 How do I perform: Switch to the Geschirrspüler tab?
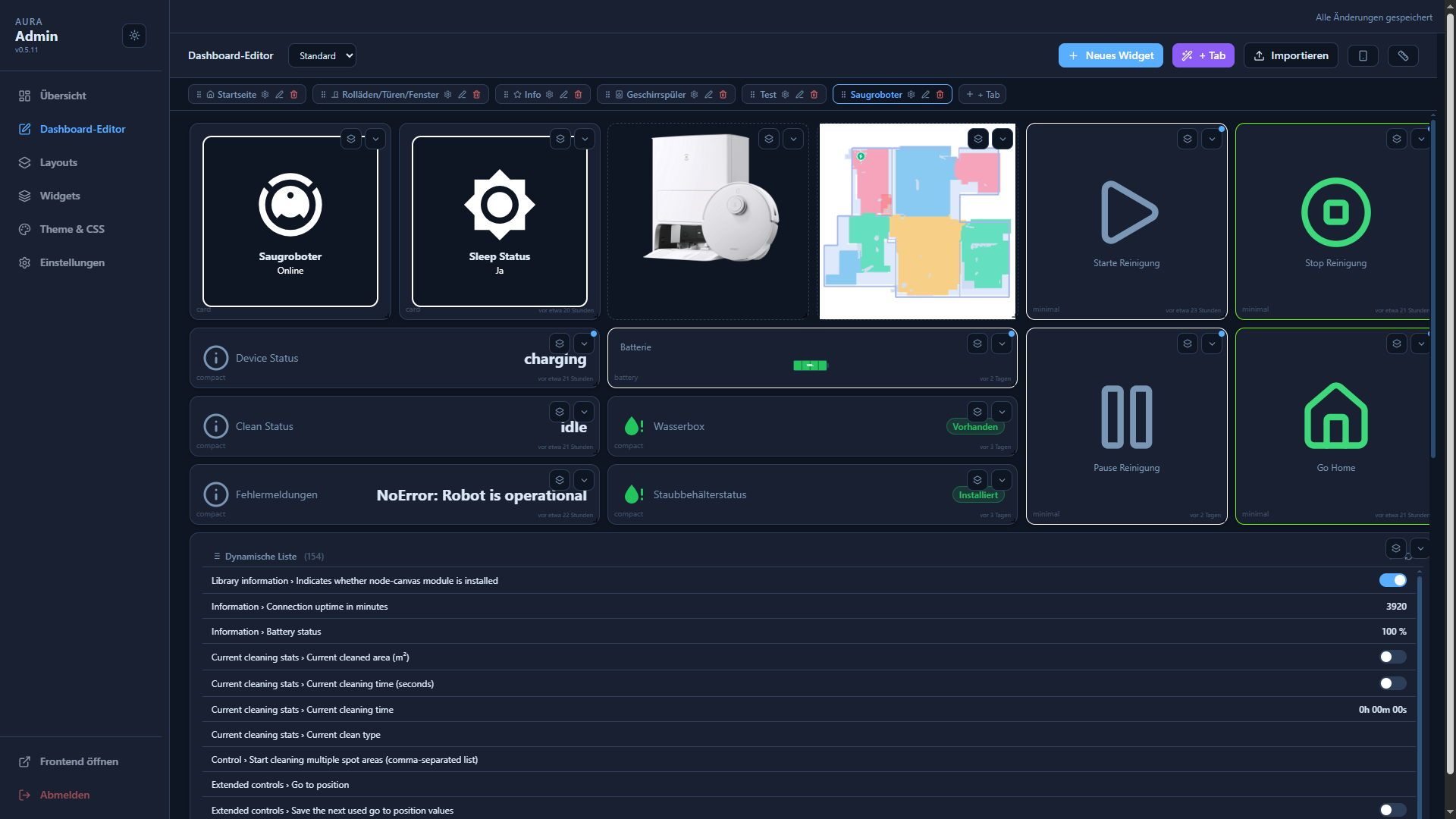click(x=657, y=94)
